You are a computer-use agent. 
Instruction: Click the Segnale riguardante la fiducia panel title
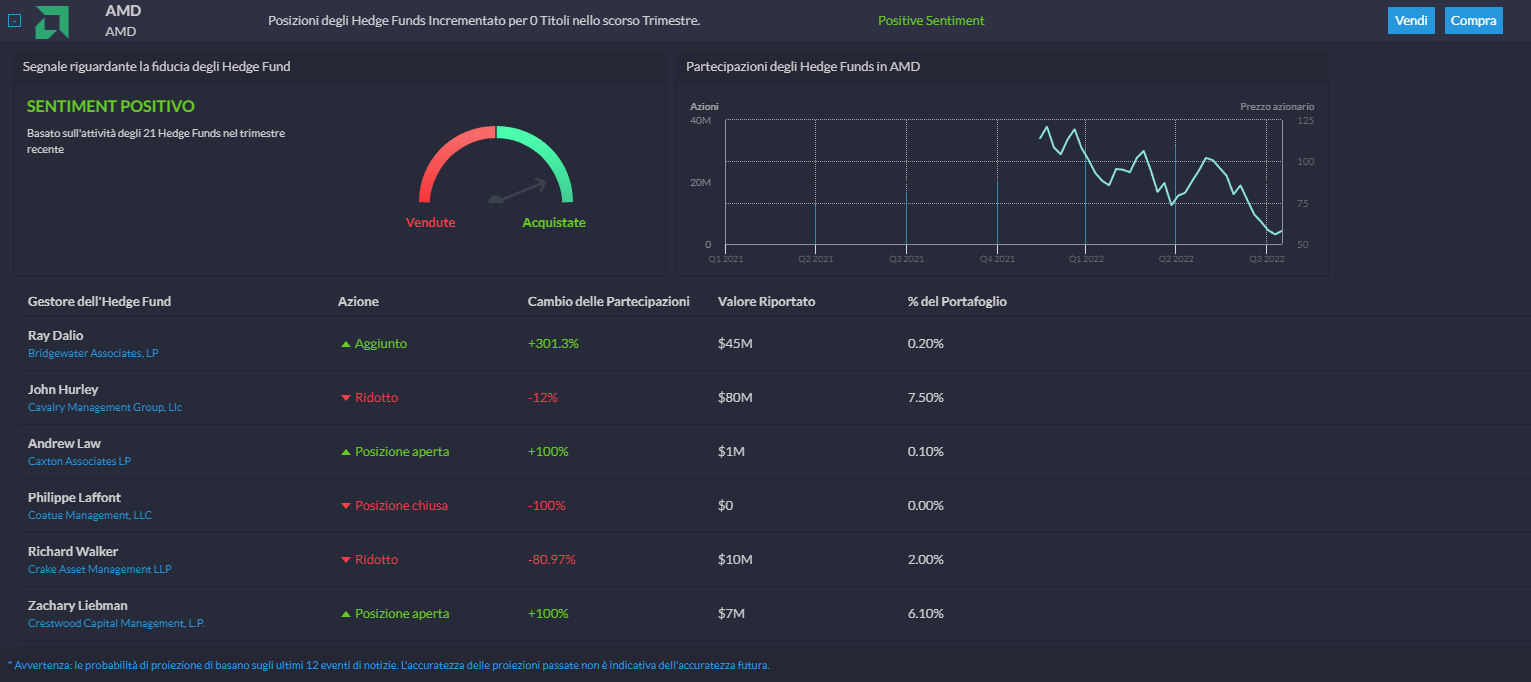pos(157,66)
